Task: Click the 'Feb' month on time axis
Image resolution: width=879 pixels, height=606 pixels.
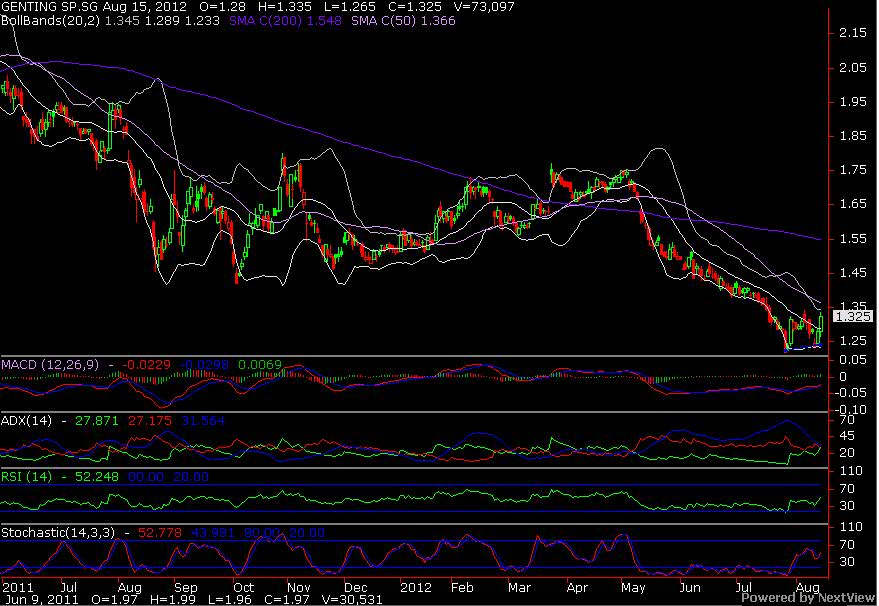Action: tap(462, 588)
